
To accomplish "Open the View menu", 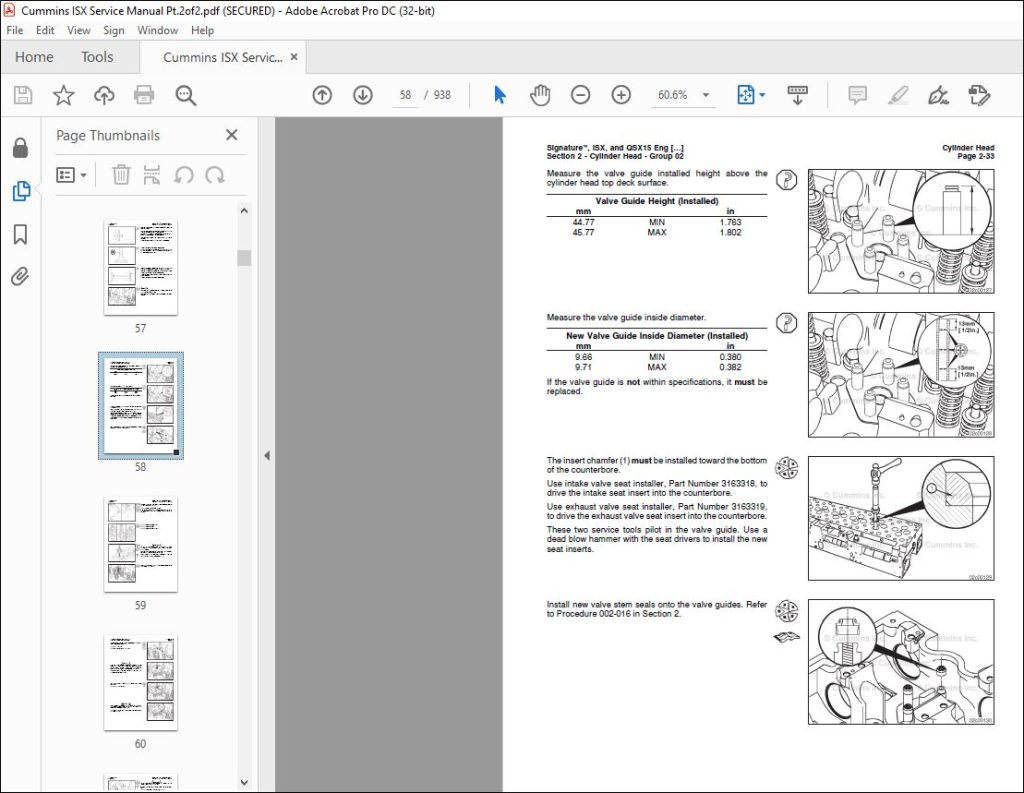I will pyautogui.click(x=78, y=30).
